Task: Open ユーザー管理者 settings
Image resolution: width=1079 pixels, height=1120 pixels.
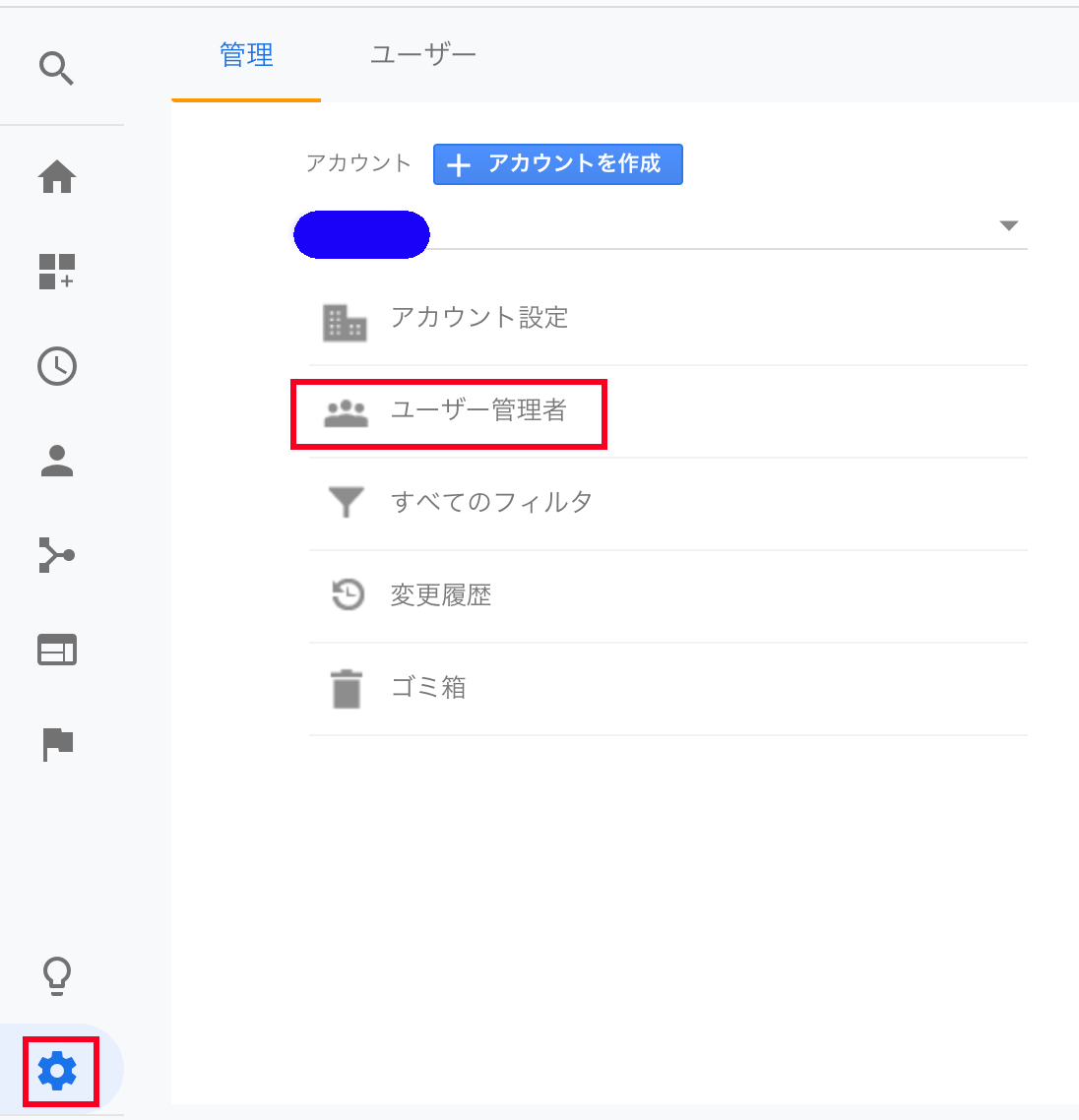Action: click(x=478, y=410)
